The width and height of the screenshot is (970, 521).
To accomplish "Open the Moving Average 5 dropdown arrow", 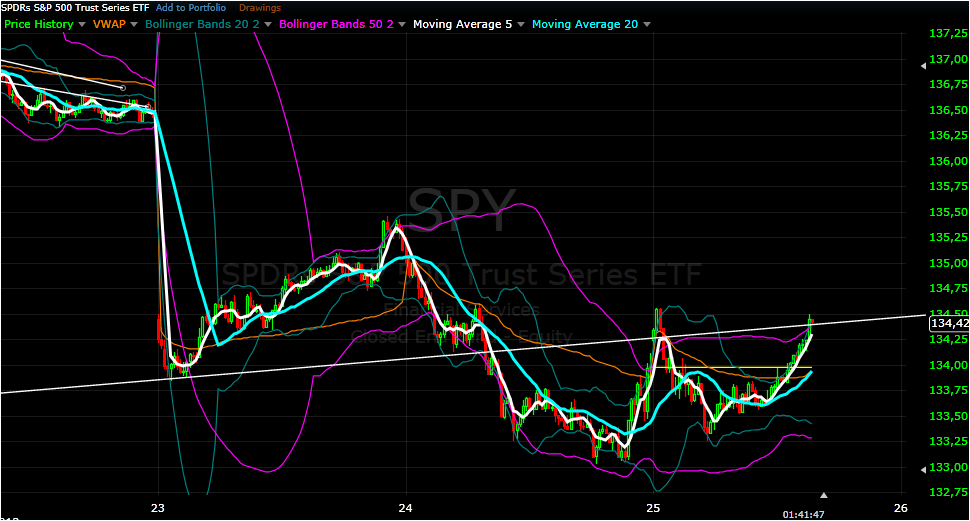I will 521,25.
